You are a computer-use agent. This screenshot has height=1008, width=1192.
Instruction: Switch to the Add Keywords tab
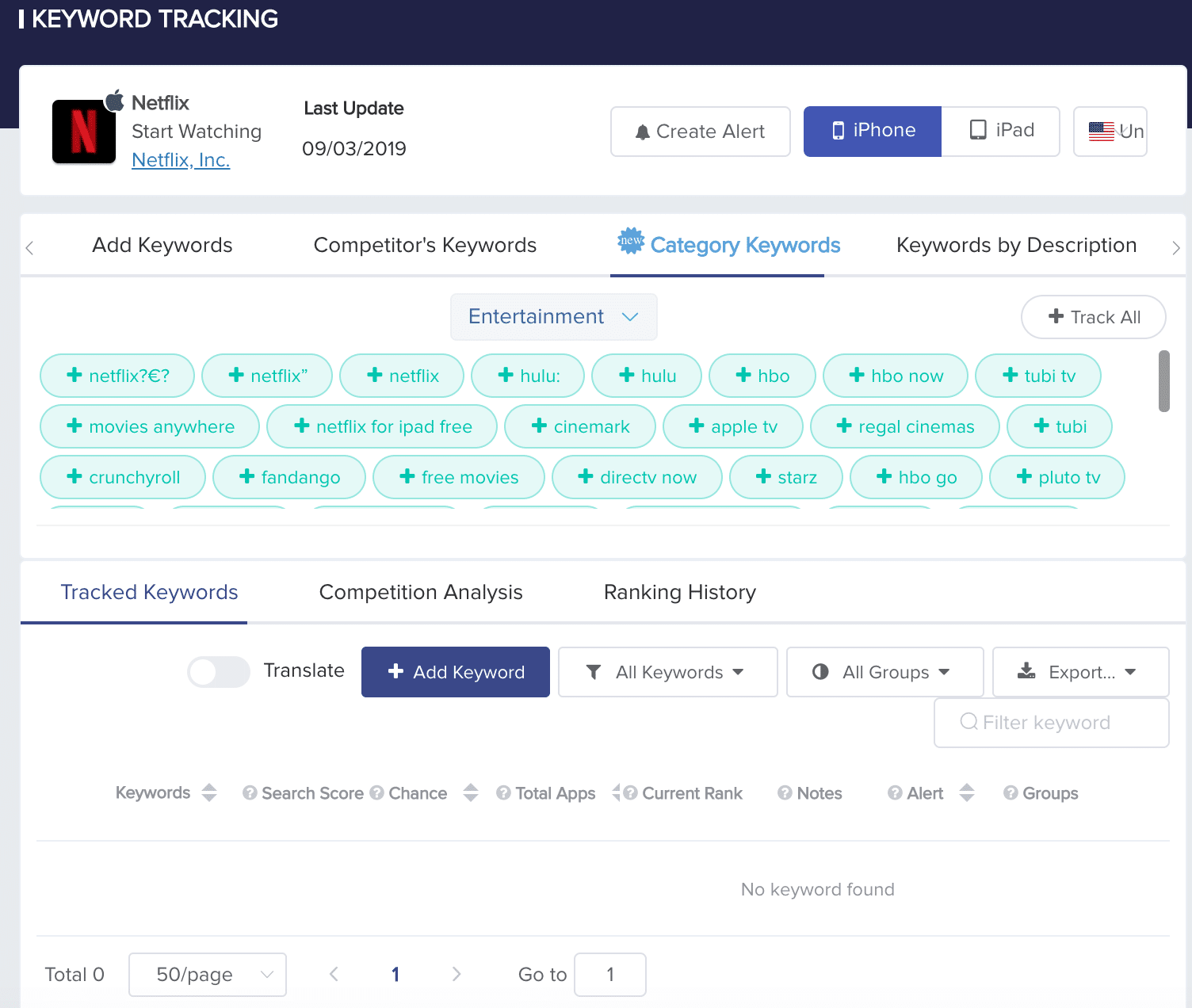(162, 246)
